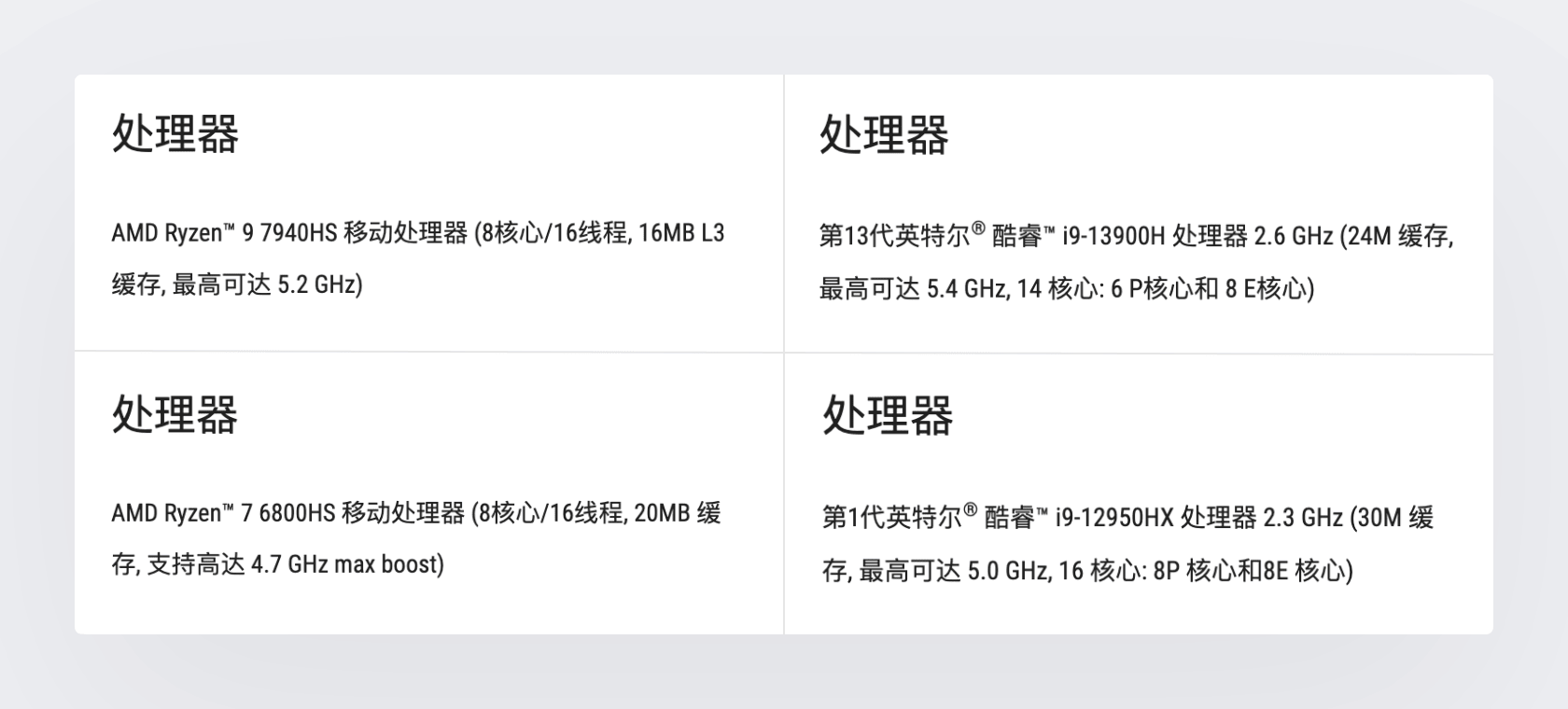Click the "20MB" cache text

click(x=661, y=513)
